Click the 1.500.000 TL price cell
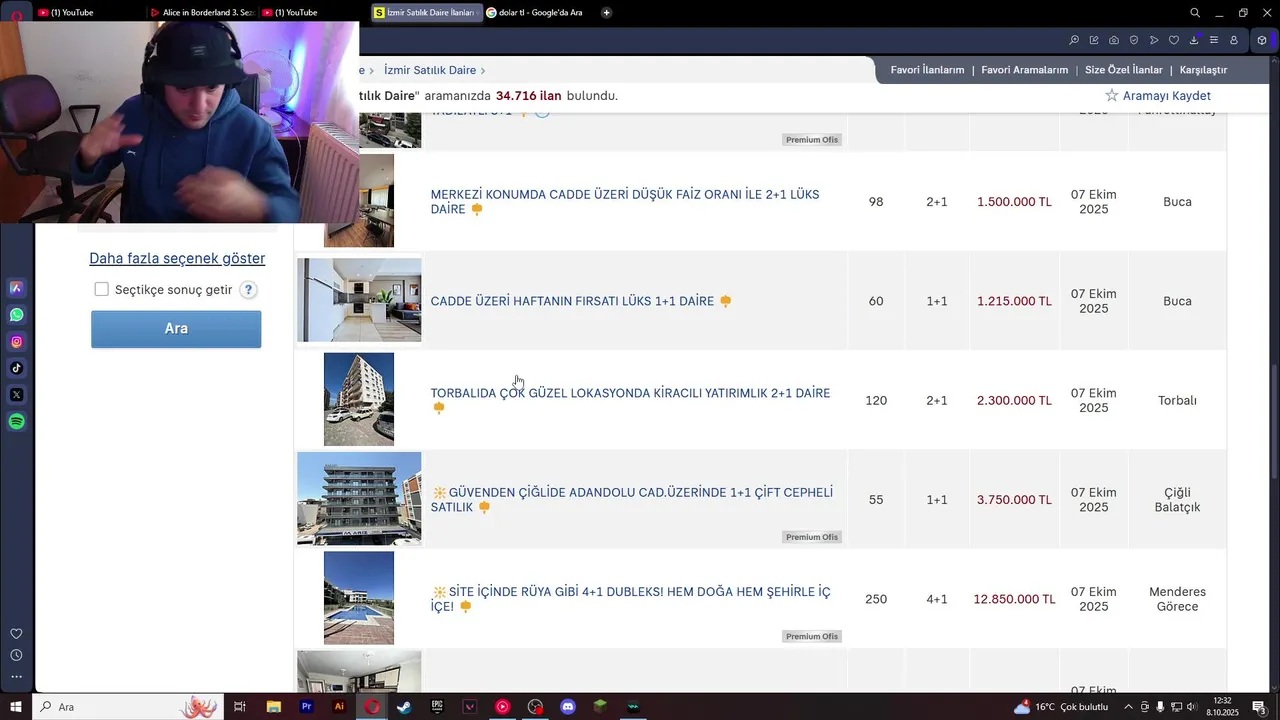 coord(1014,202)
